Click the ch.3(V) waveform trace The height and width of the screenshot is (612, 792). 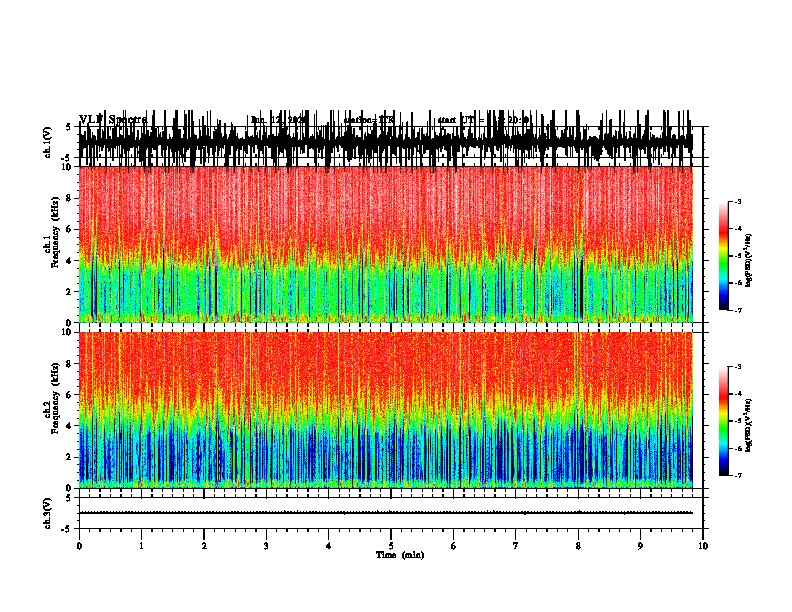click(385, 513)
